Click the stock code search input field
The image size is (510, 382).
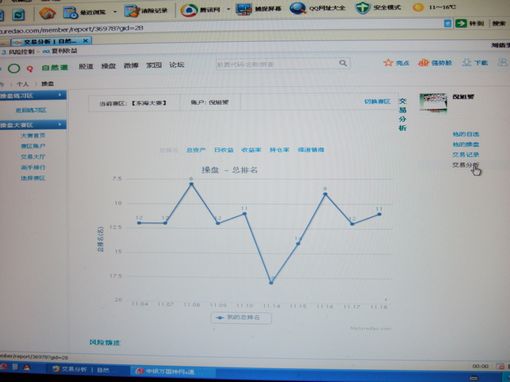pyautogui.click(x=277, y=64)
